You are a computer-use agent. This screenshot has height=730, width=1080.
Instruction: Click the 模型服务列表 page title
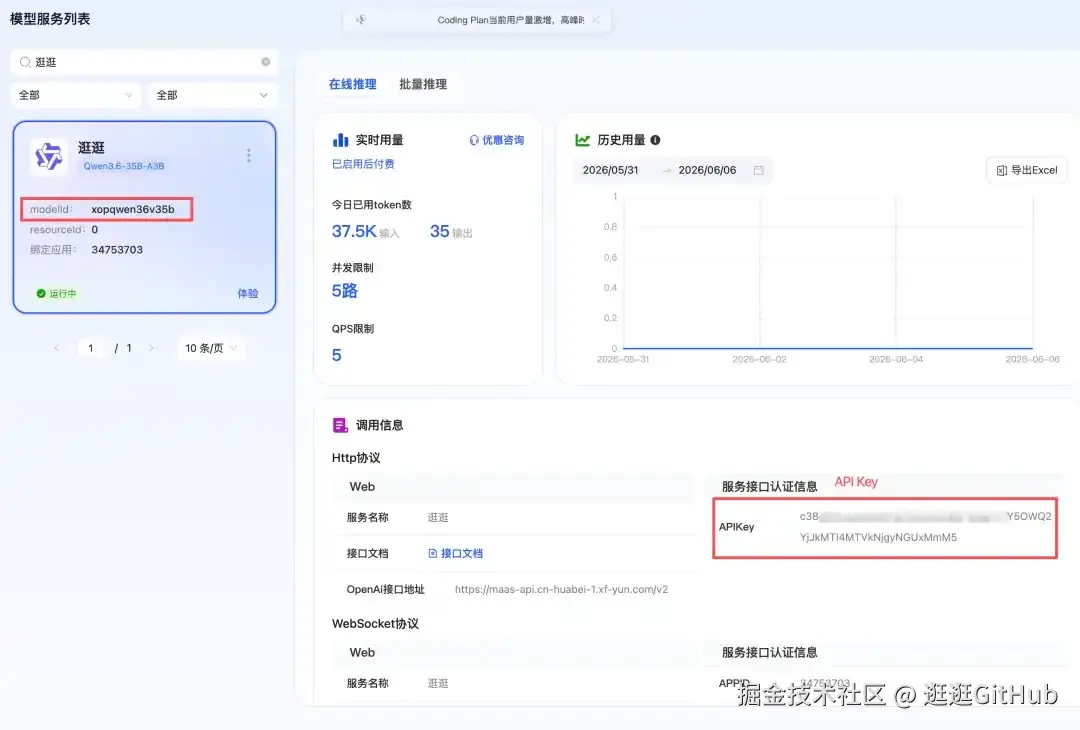pyautogui.click(x=50, y=19)
